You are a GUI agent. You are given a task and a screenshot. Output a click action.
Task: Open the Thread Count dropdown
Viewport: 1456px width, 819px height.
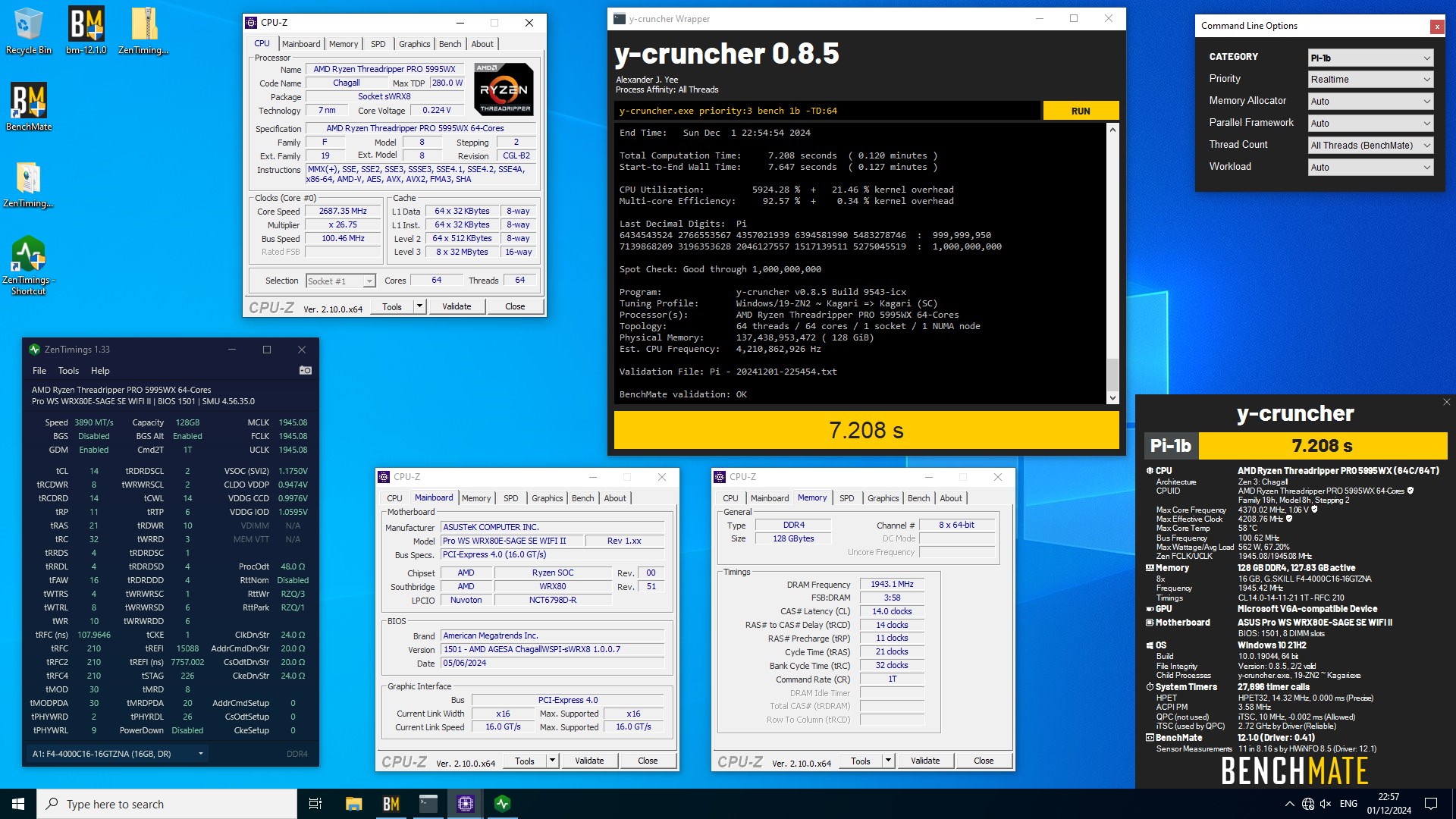(x=1370, y=146)
